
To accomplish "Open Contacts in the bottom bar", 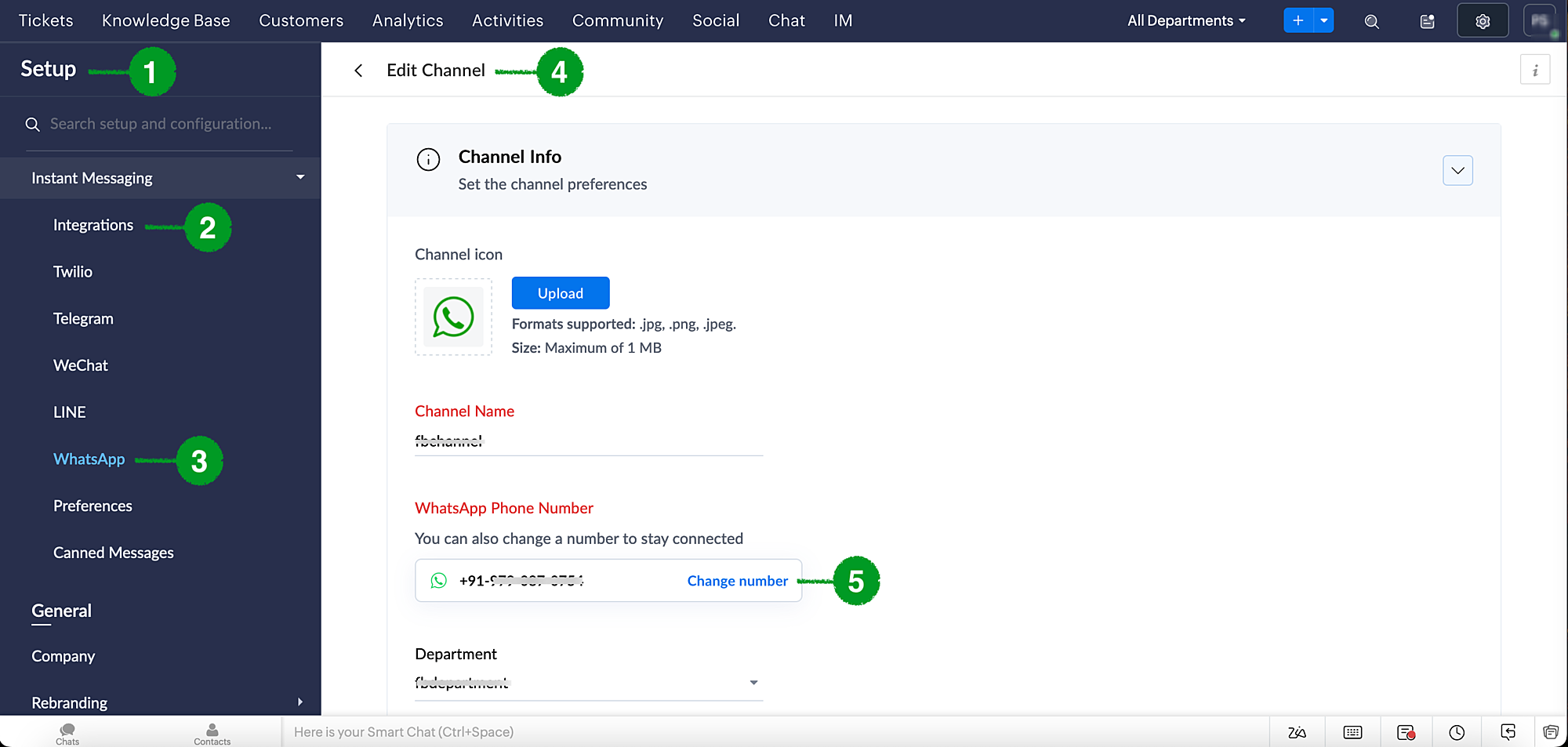I will 212,734.
